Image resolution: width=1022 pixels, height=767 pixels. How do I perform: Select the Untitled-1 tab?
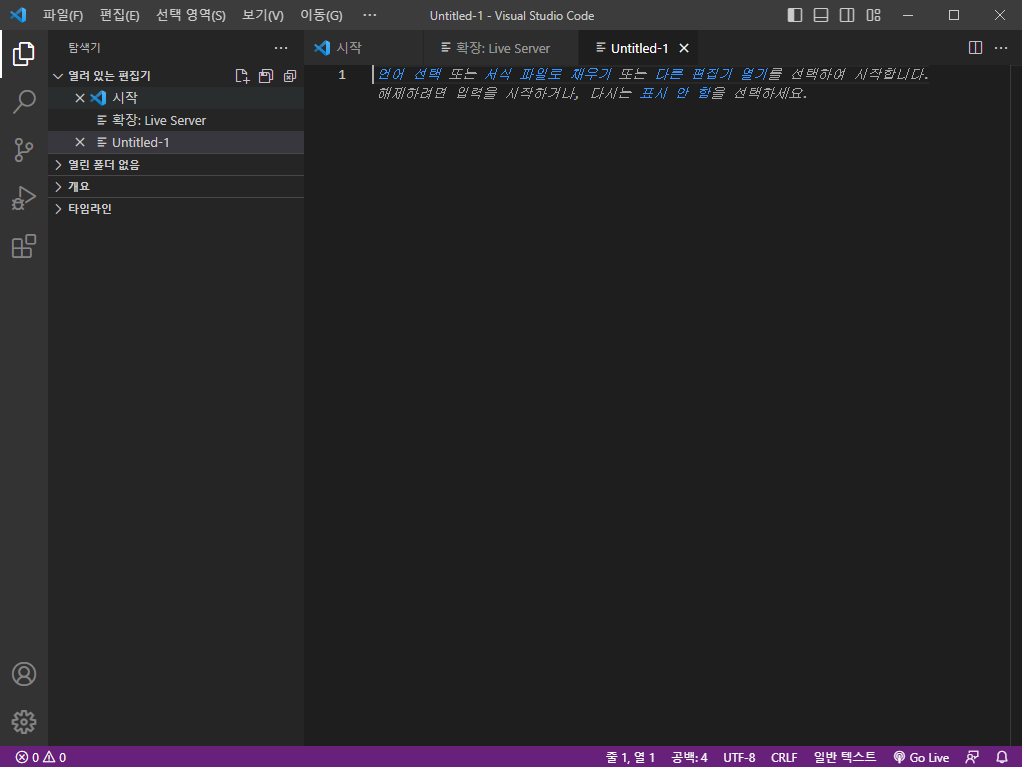pyautogui.click(x=639, y=48)
